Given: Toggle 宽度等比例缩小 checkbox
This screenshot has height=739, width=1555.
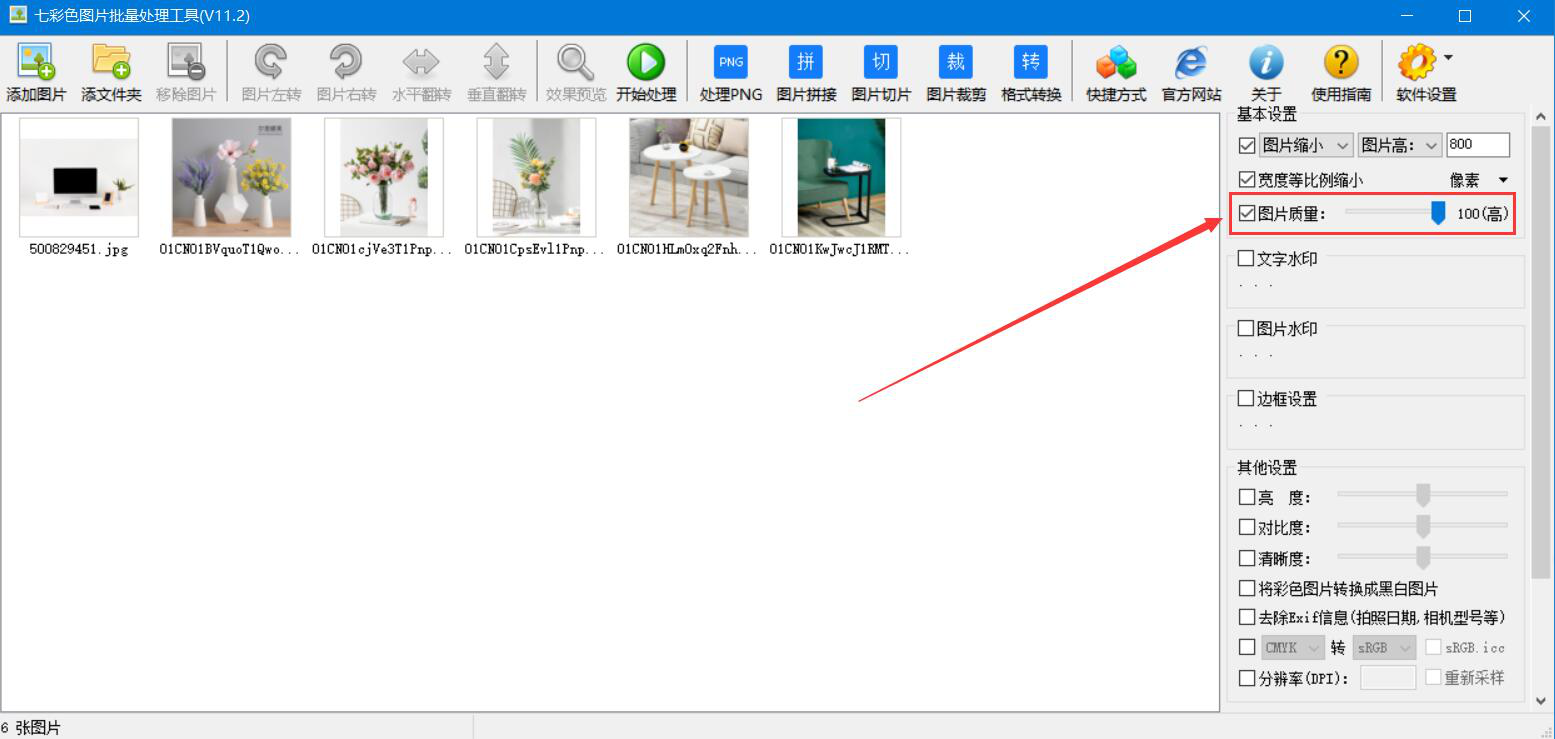Looking at the screenshot, I should click(1247, 180).
